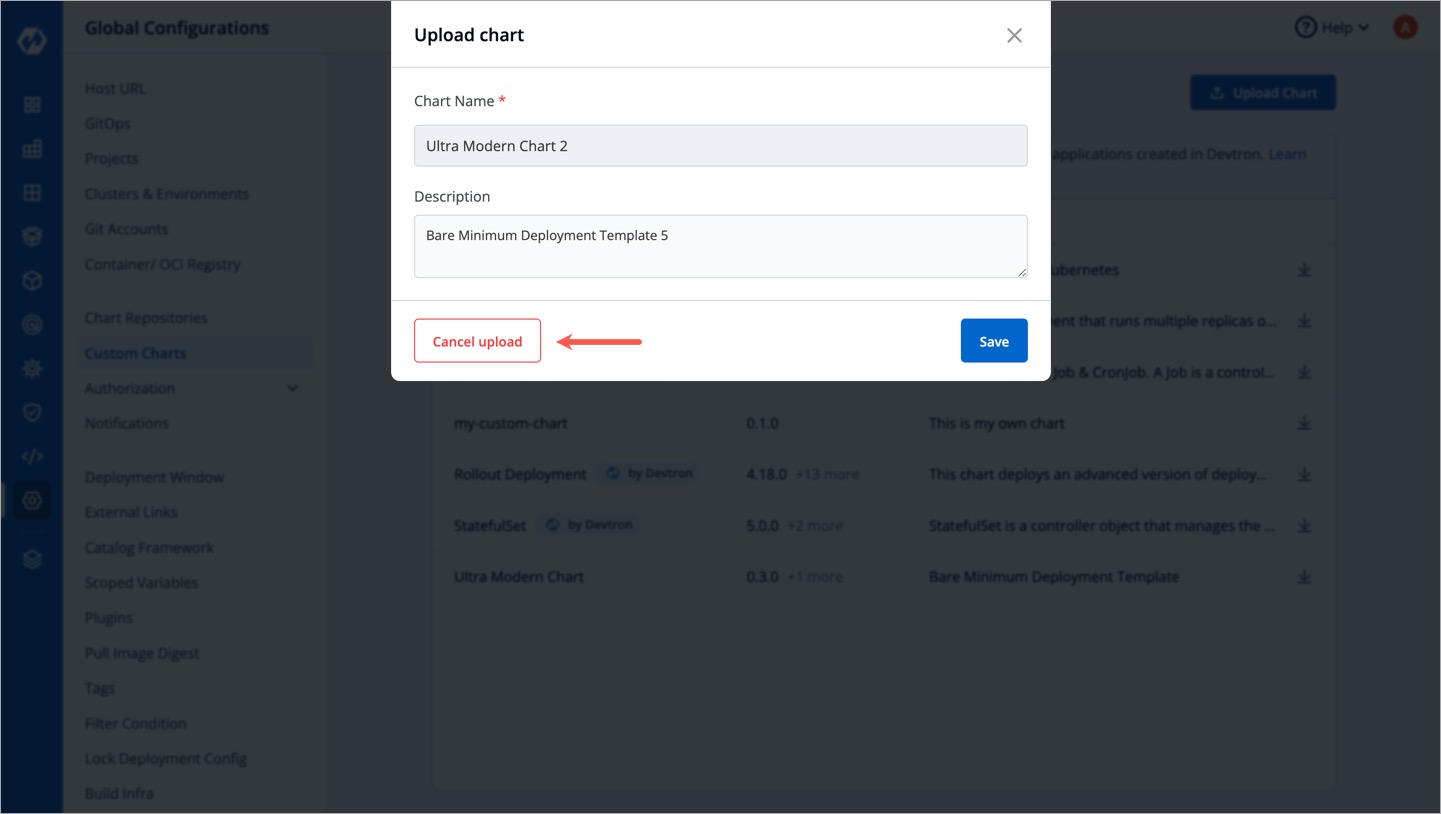
Task: Open the Devtron home via the logo icon
Action: [x=31, y=38]
